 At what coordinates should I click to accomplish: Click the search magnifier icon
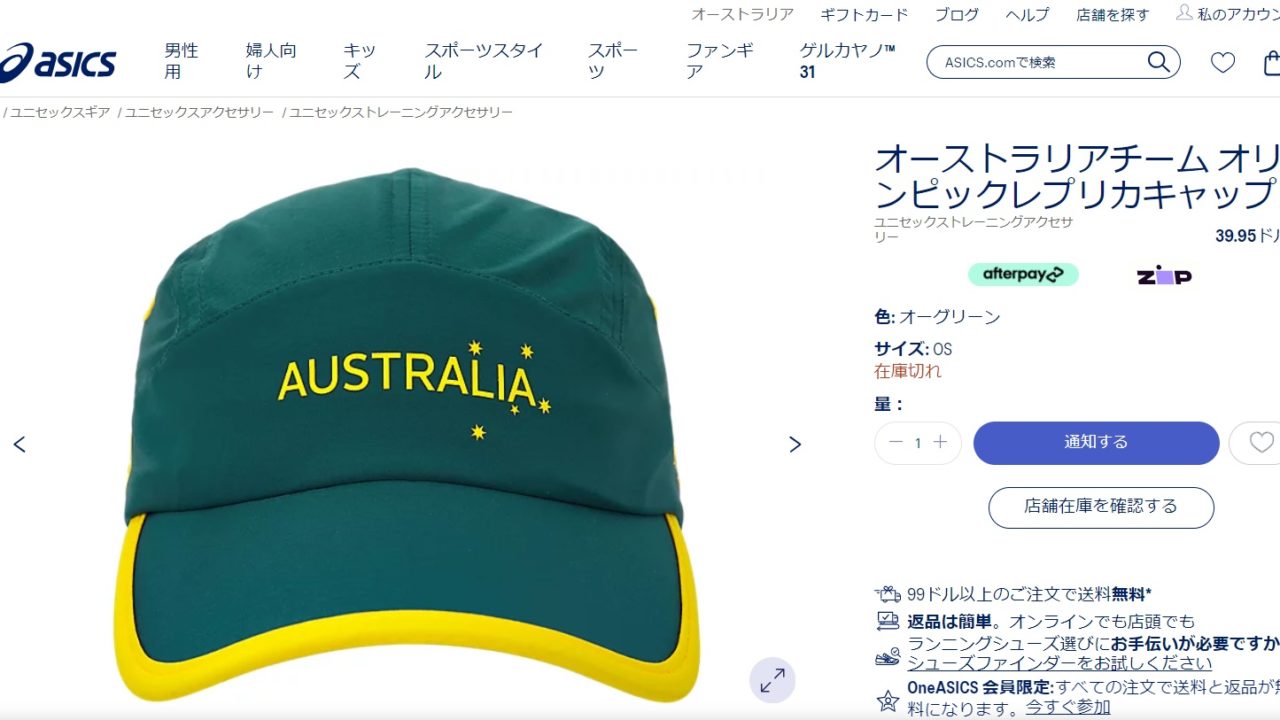[1158, 62]
